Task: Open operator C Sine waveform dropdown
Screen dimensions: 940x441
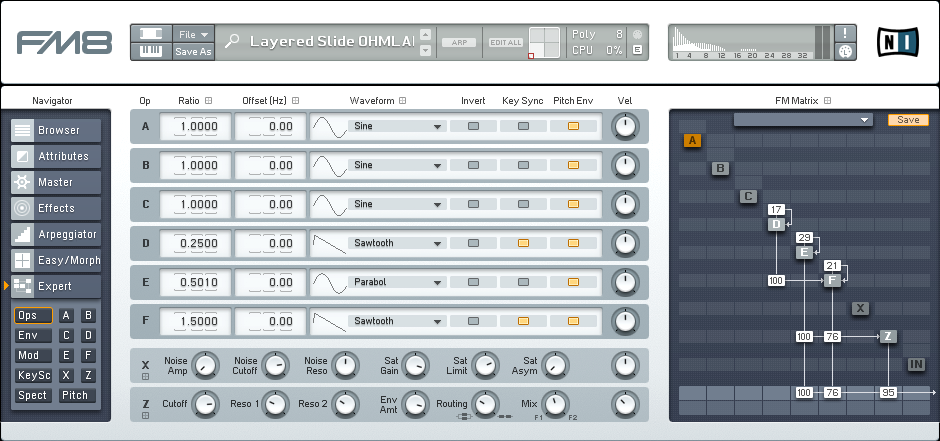Action: [x=397, y=204]
